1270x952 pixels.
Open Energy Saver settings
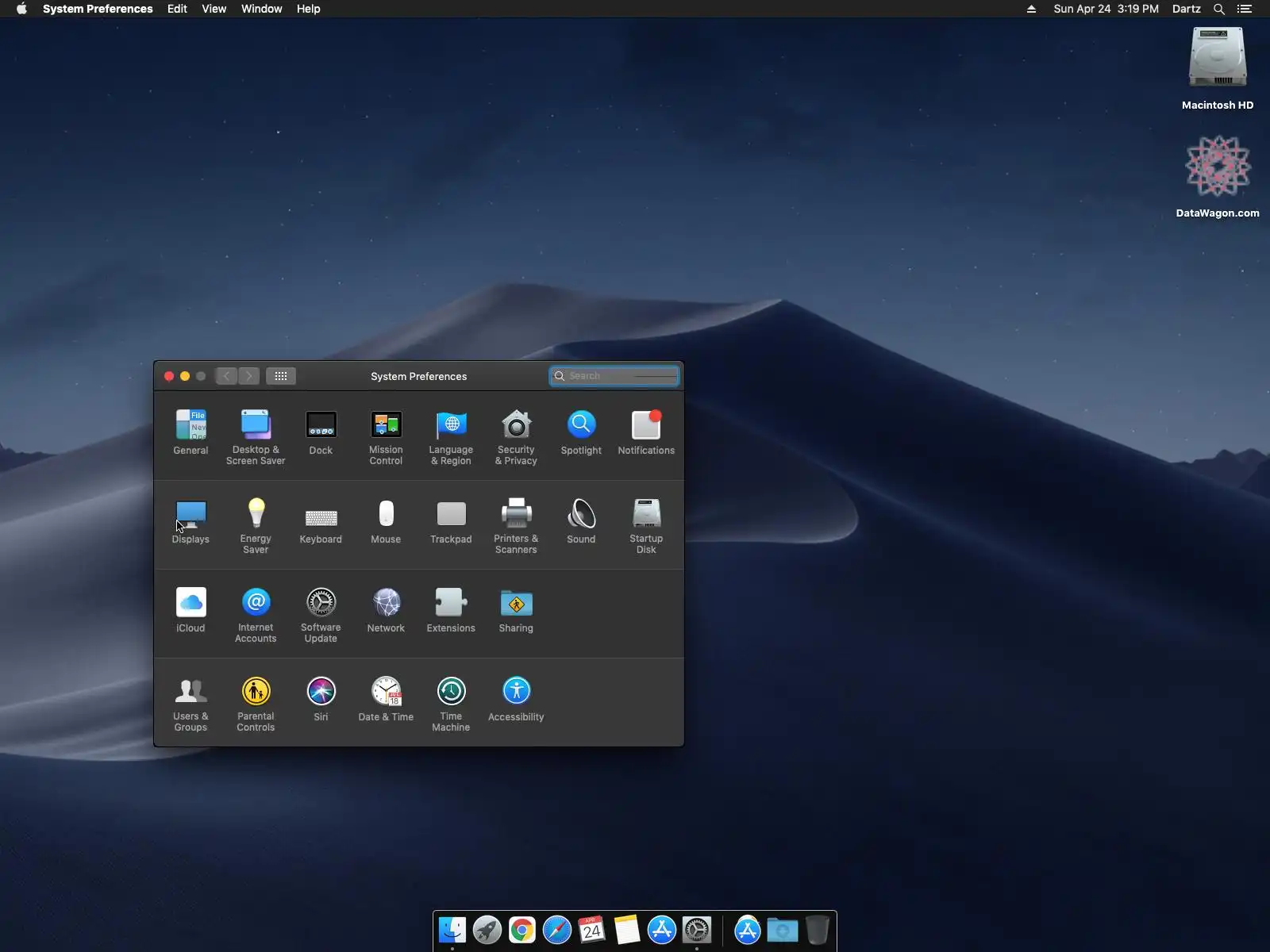coord(256,526)
